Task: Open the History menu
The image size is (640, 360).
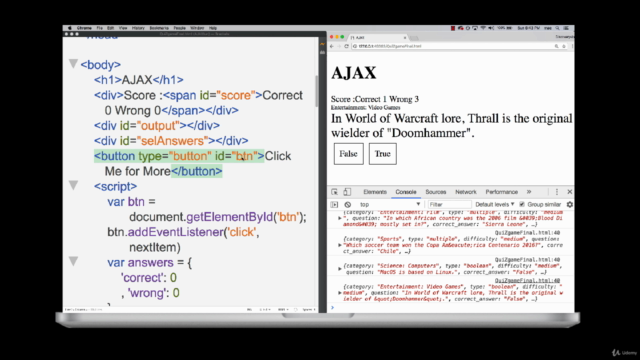Action: 138,28
